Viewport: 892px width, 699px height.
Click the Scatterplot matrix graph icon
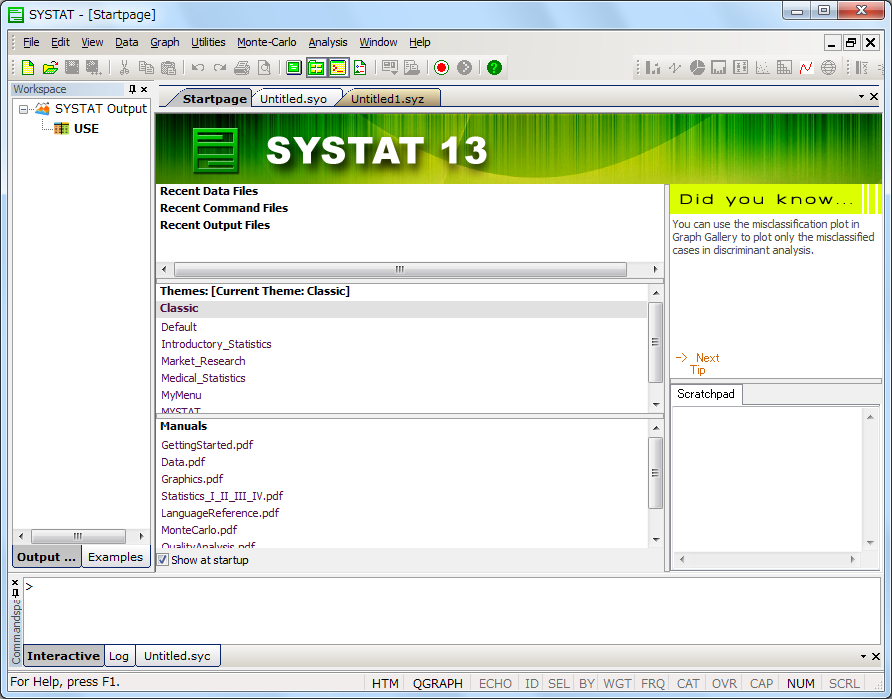784,68
